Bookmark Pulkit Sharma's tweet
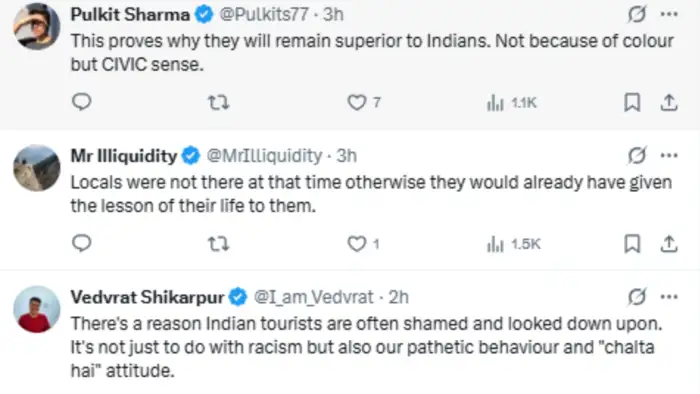 click(632, 103)
